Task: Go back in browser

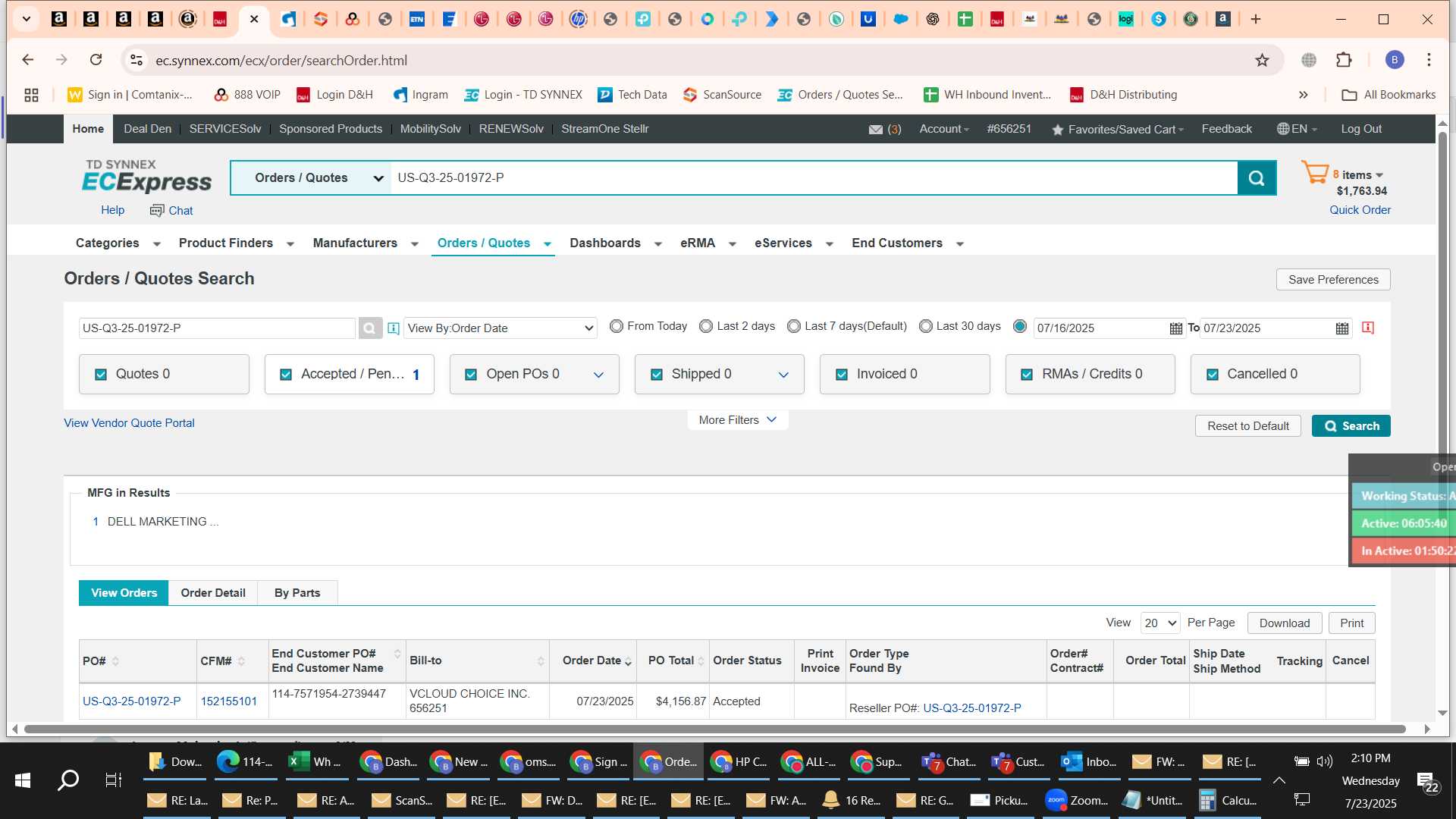Action: pyautogui.click(x=28, y=60)
